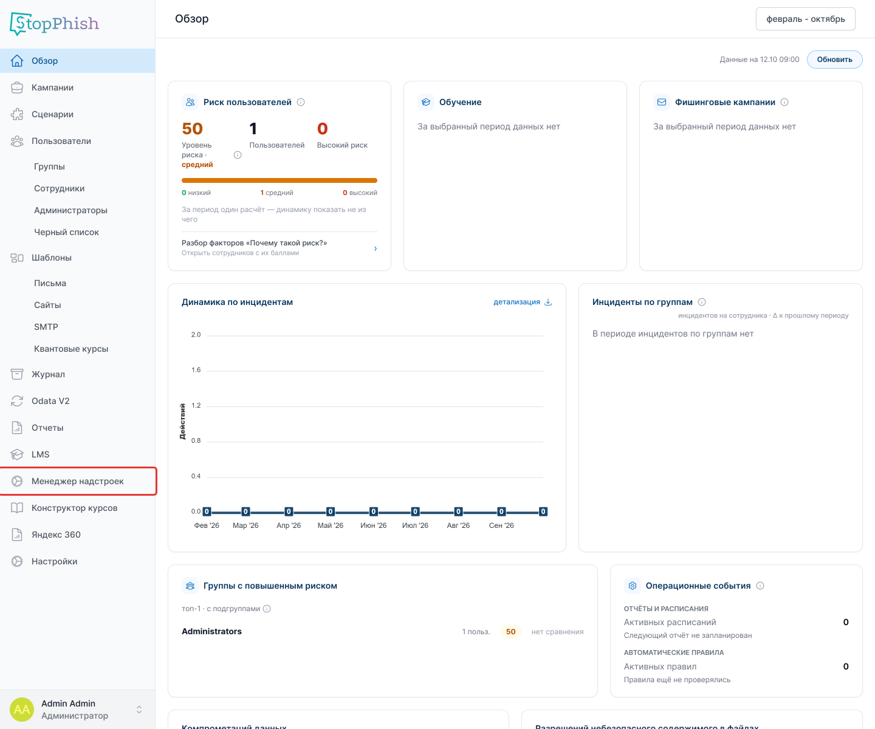Open the Группы submenu item
875x729 pixels.
(49, 166)
